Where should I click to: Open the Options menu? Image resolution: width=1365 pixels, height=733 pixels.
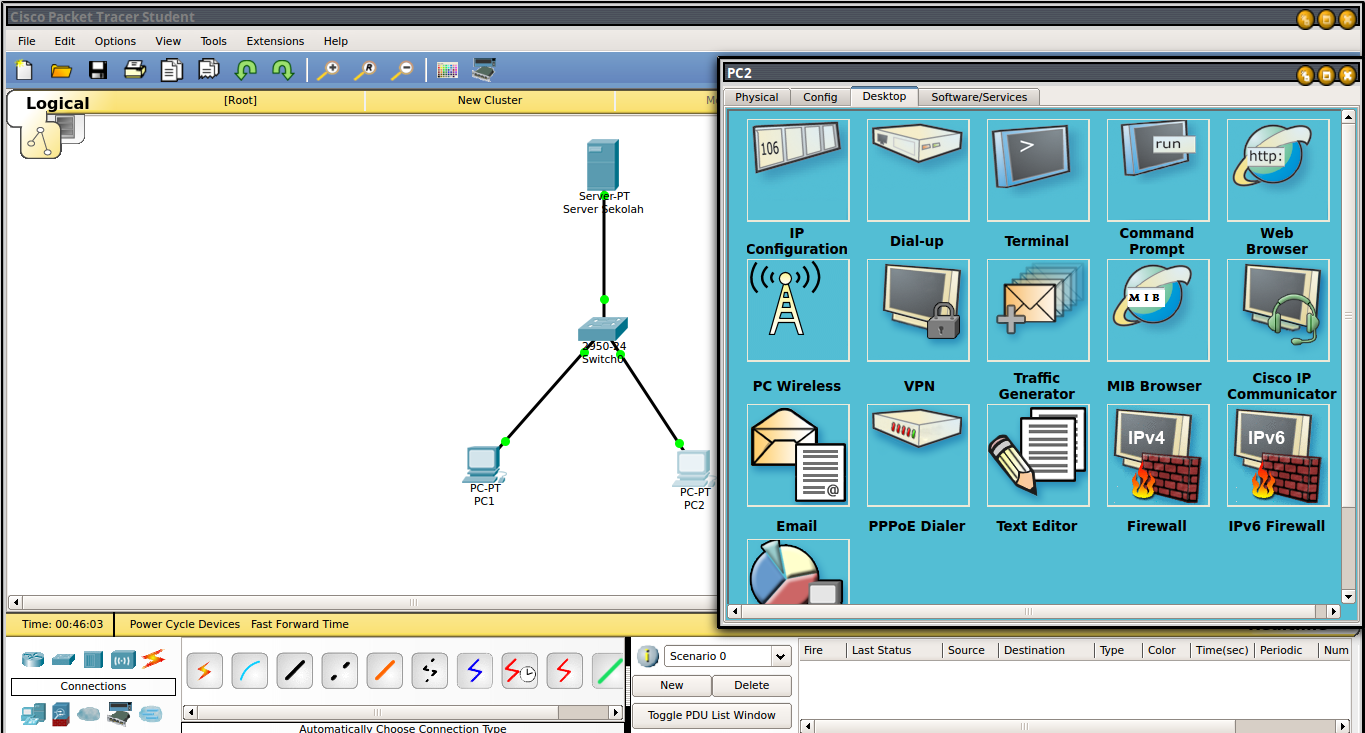115,41
